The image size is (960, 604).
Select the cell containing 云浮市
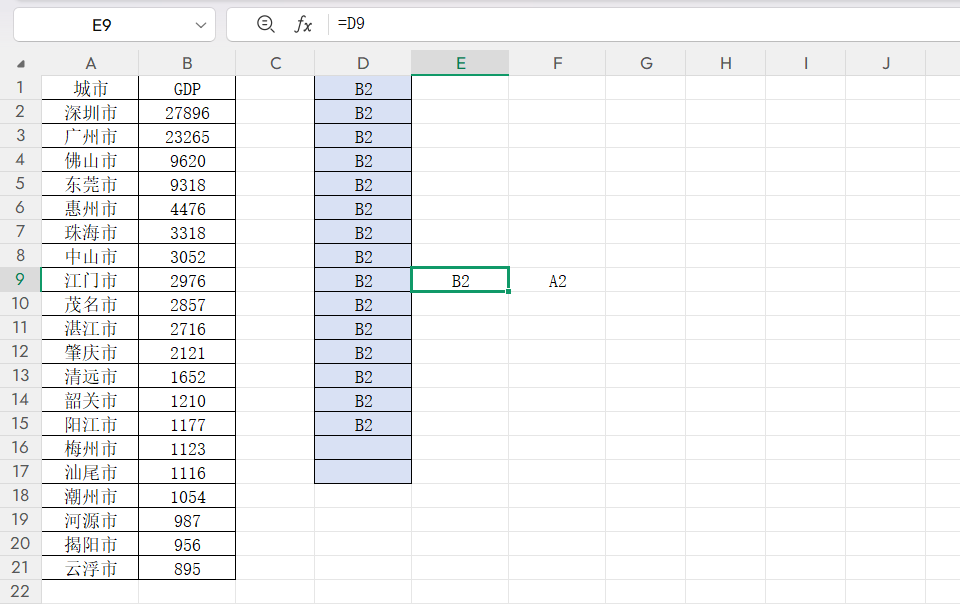pos(90,569)
